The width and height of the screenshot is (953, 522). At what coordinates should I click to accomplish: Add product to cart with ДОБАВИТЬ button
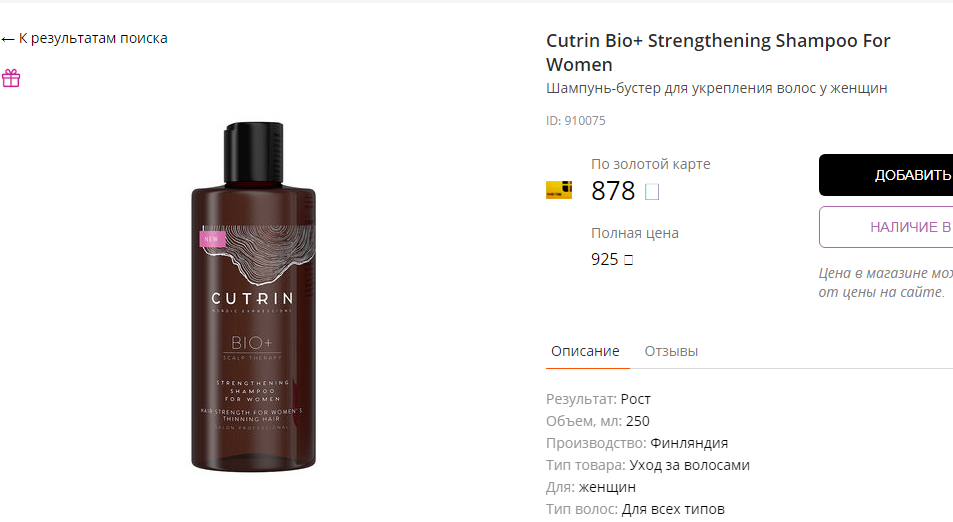pyautogui.click(x=886, y=175)
